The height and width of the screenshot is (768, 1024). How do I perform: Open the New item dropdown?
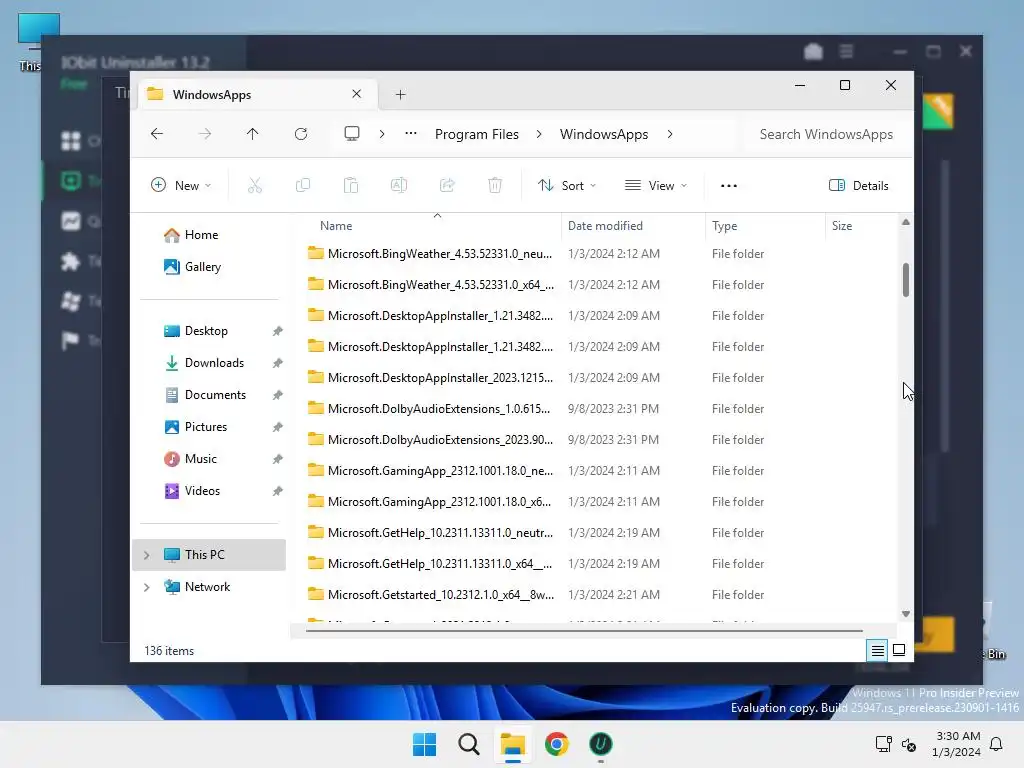pos(181,185)
